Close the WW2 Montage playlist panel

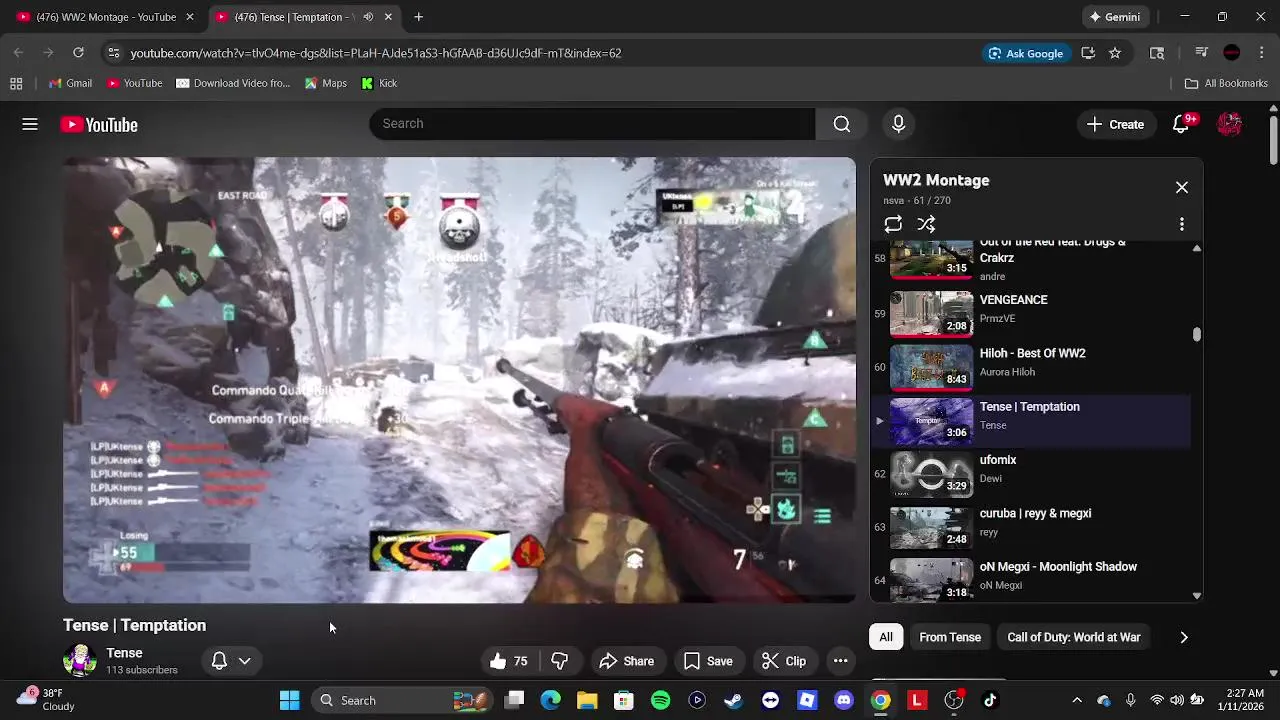tap(1181, 187)
